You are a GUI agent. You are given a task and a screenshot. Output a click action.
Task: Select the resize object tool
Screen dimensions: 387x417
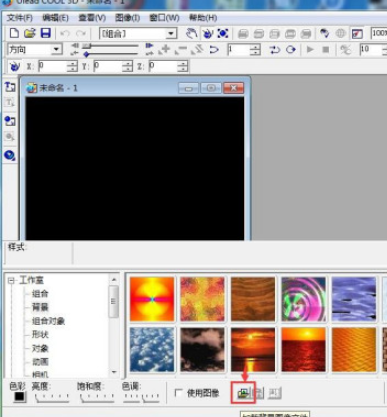[x=223, y=33]
